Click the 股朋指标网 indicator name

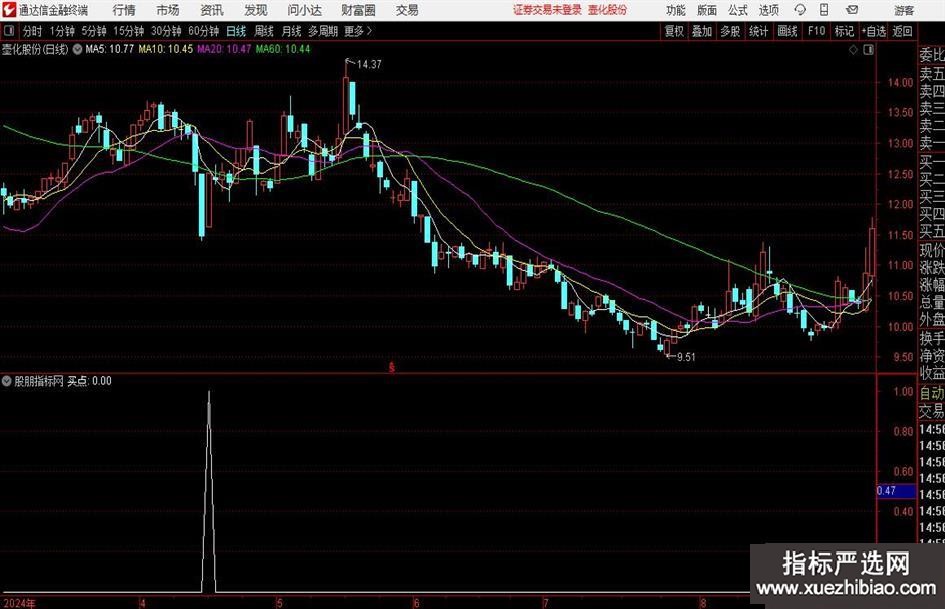(39, 381)
